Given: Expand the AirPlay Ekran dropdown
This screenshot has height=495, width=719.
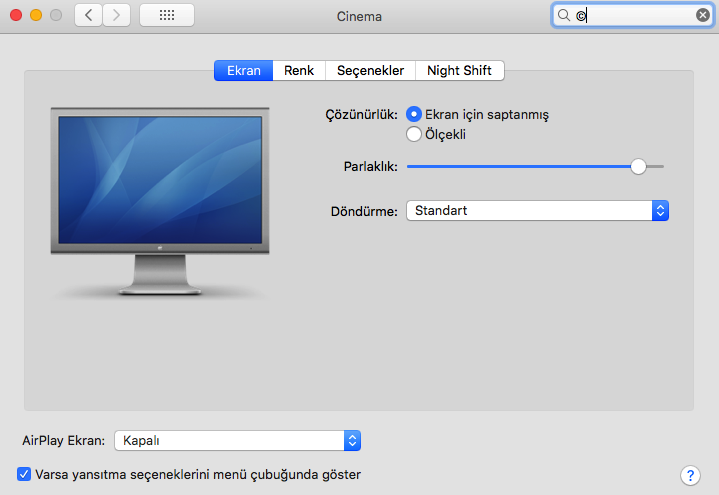Looking at the screenshot, I should (x=237, y=440).
